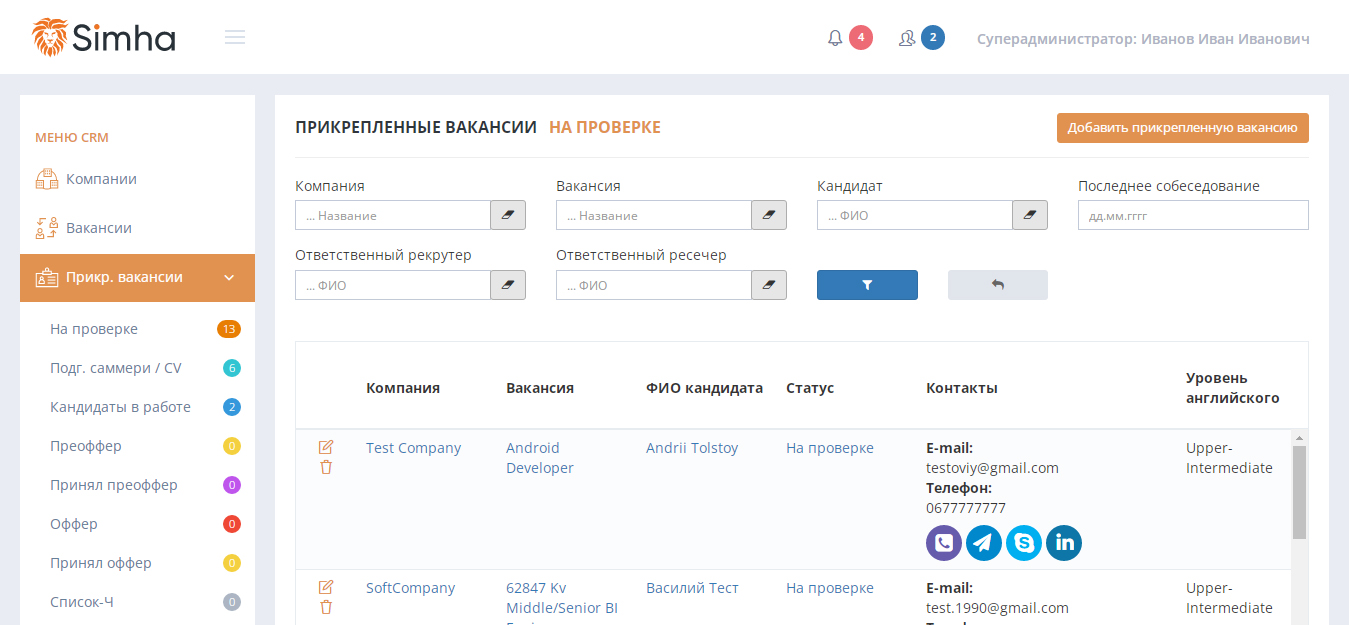
Task: Clear the Кандидат filter with the eraser icon
Action: point(1029,214)
